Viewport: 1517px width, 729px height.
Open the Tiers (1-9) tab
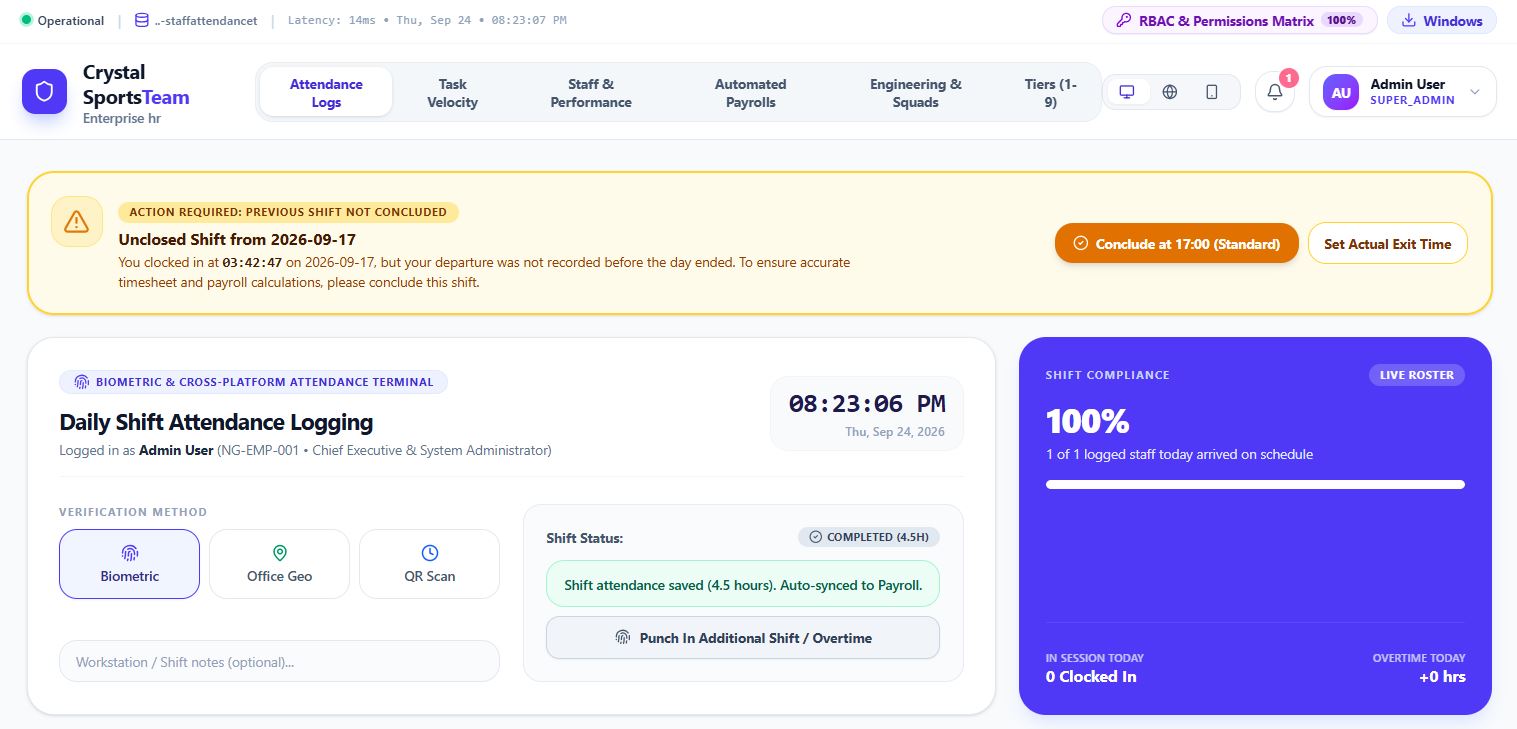pos(1050,92)
